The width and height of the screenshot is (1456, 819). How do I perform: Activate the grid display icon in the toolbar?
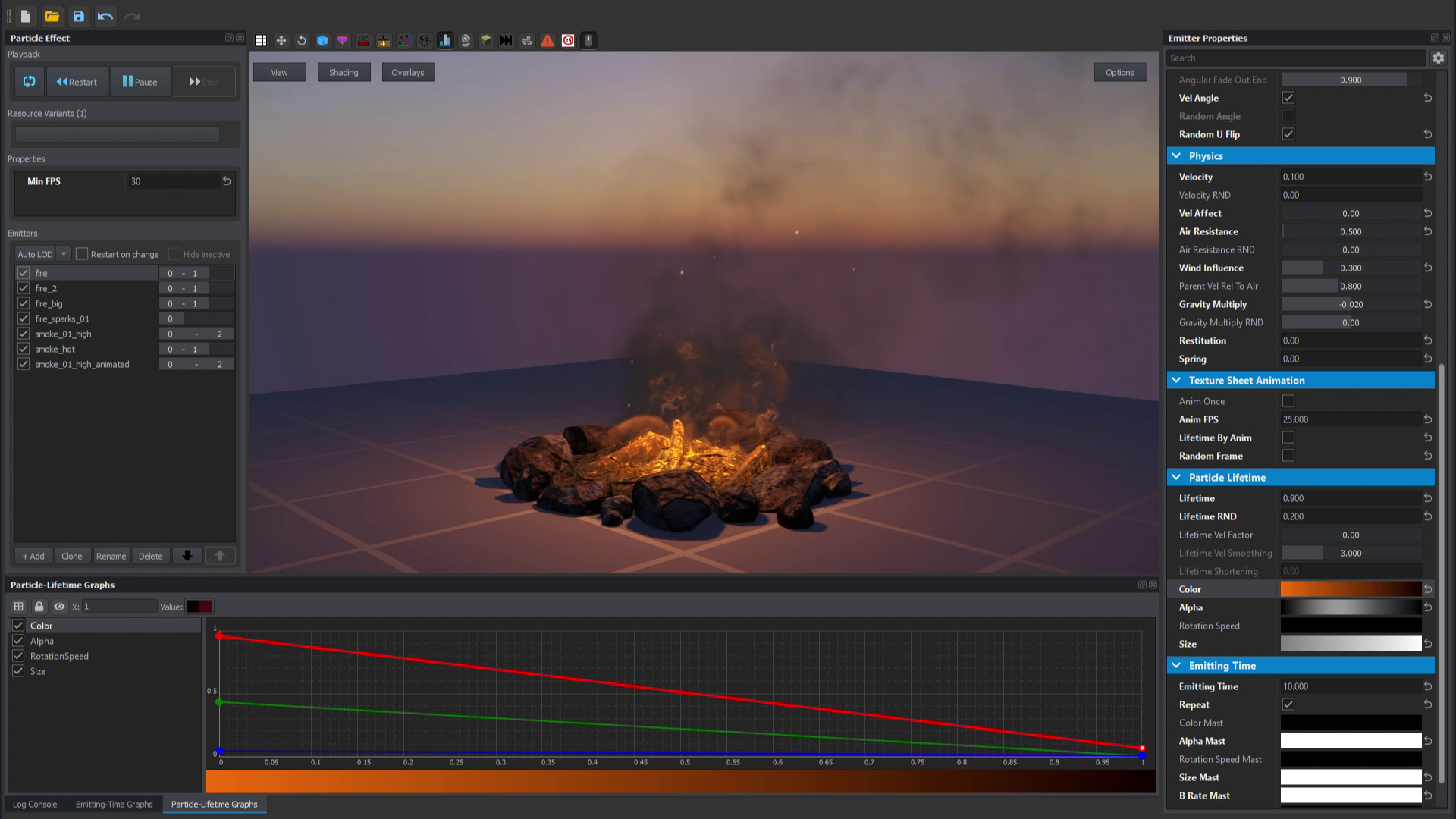(261, 40)
